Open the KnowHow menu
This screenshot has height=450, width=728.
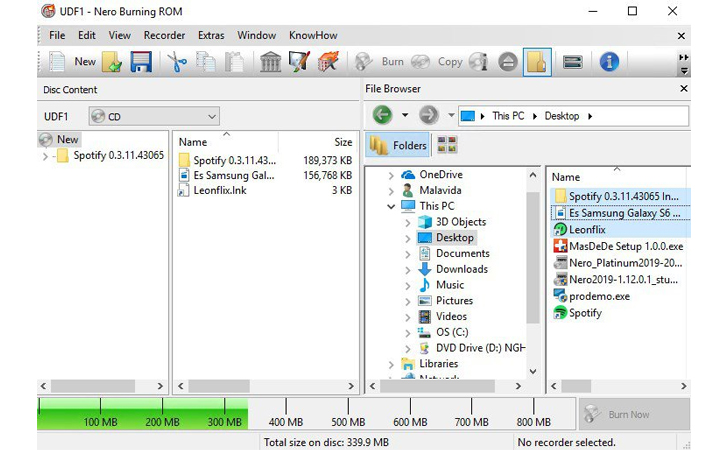313,35
